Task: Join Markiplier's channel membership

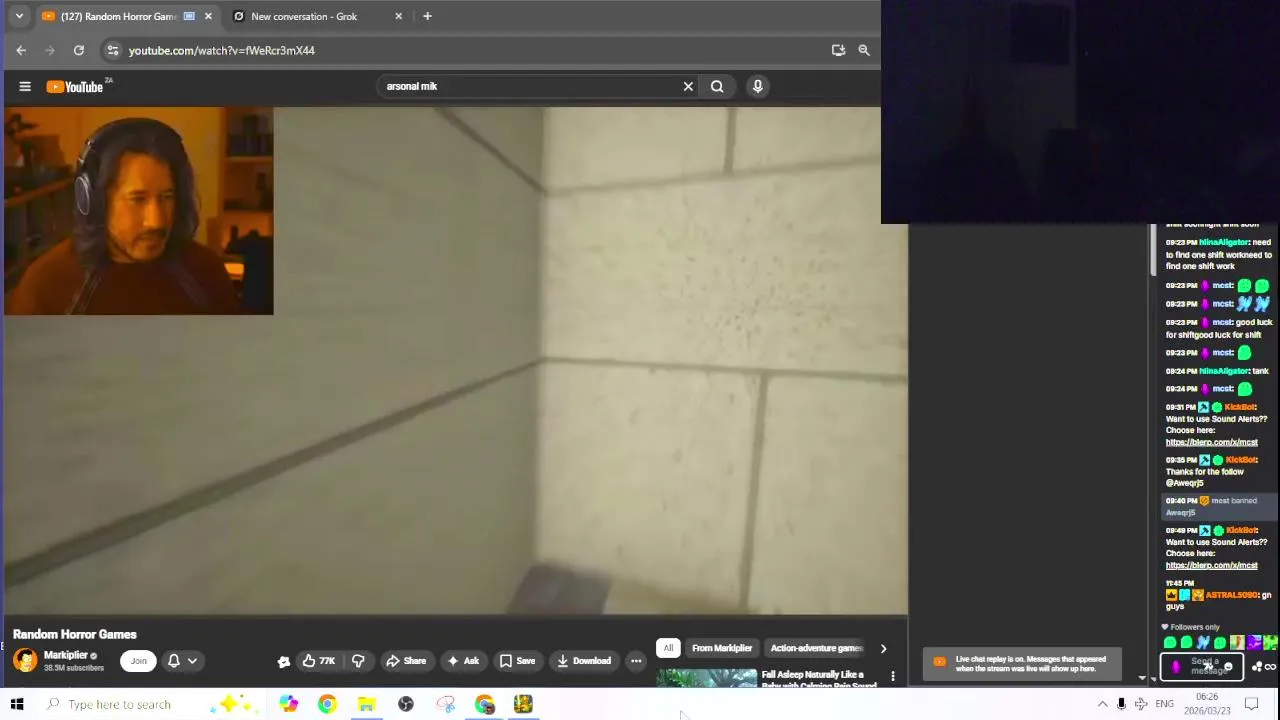Action: 138,661
